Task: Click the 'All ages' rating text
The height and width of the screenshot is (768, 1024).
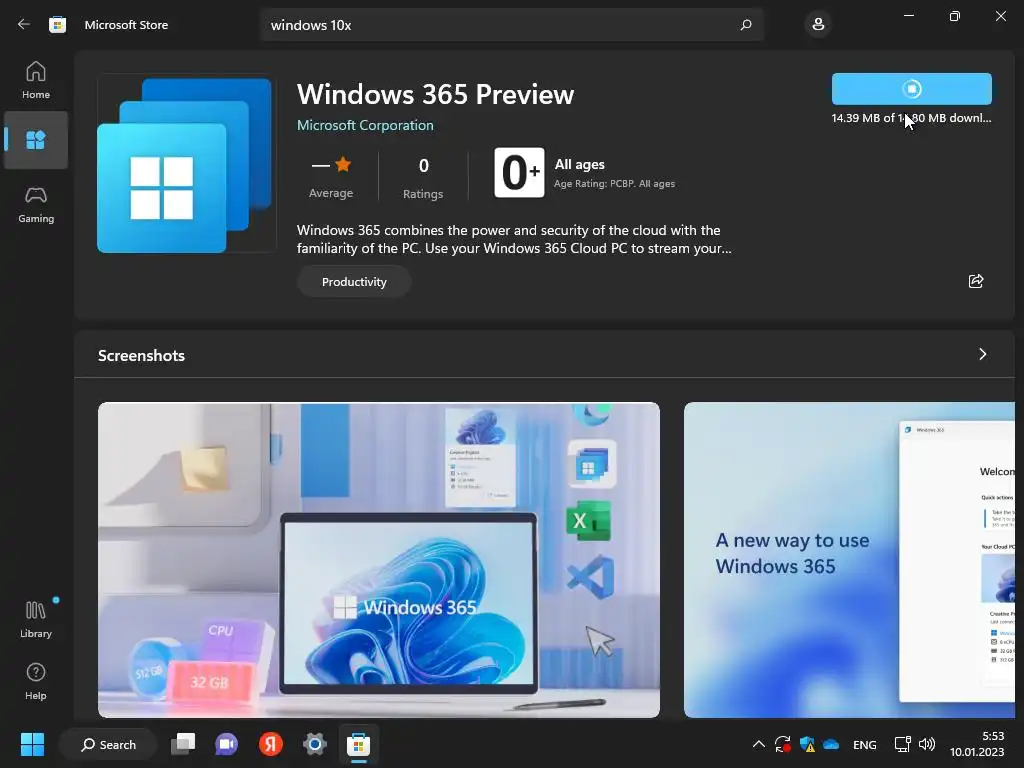Action: (x=580, y=165)
